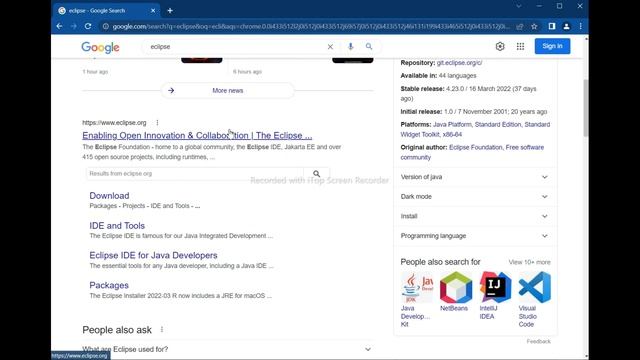This screenshot has width=640, height=360.
Task: Click the Feedback link
Action: coord(538,341)
